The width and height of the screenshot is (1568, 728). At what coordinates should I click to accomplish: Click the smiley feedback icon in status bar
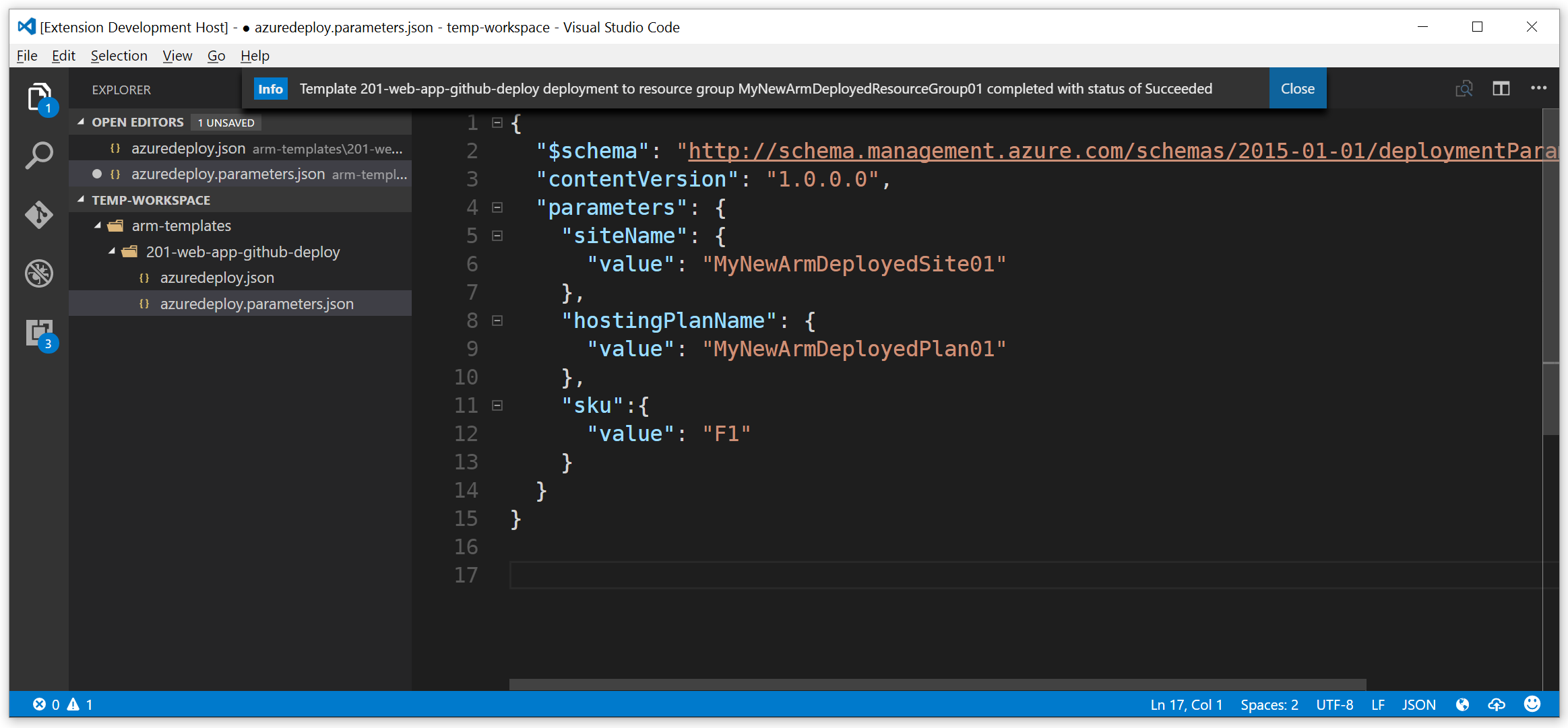[1532, 704]
